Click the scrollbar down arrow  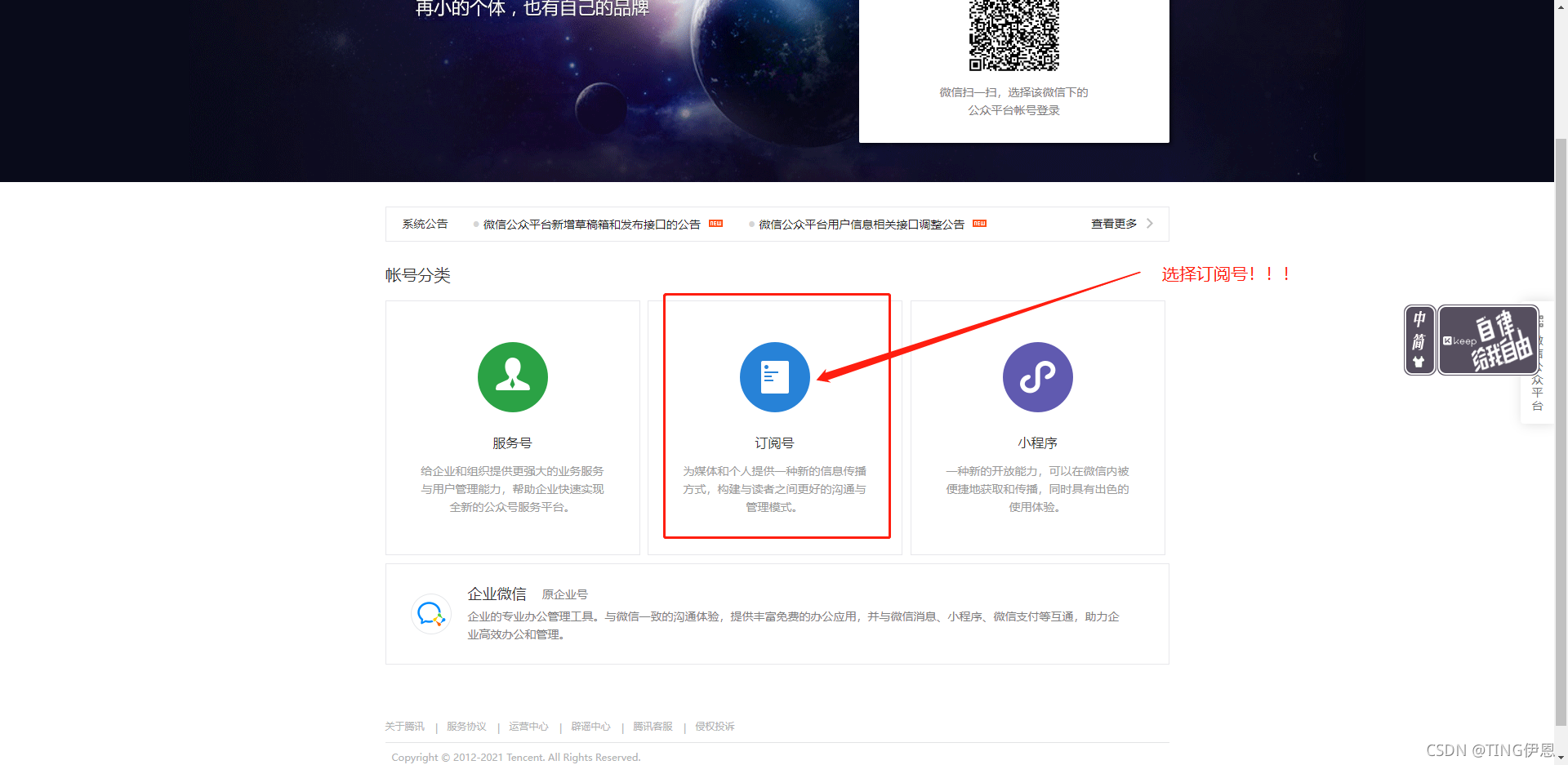[x=1561, y=758]
